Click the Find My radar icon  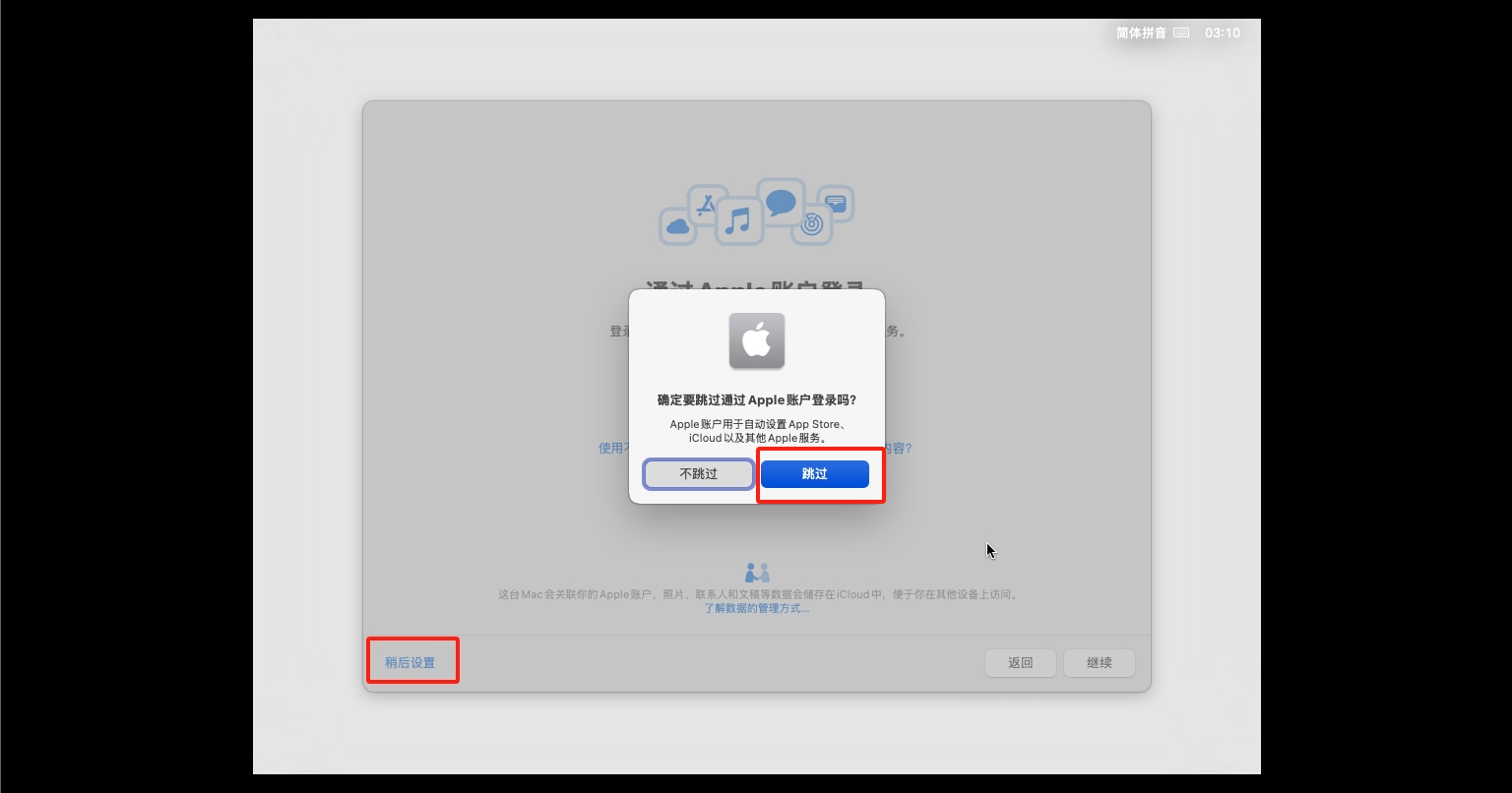point(811,225)
